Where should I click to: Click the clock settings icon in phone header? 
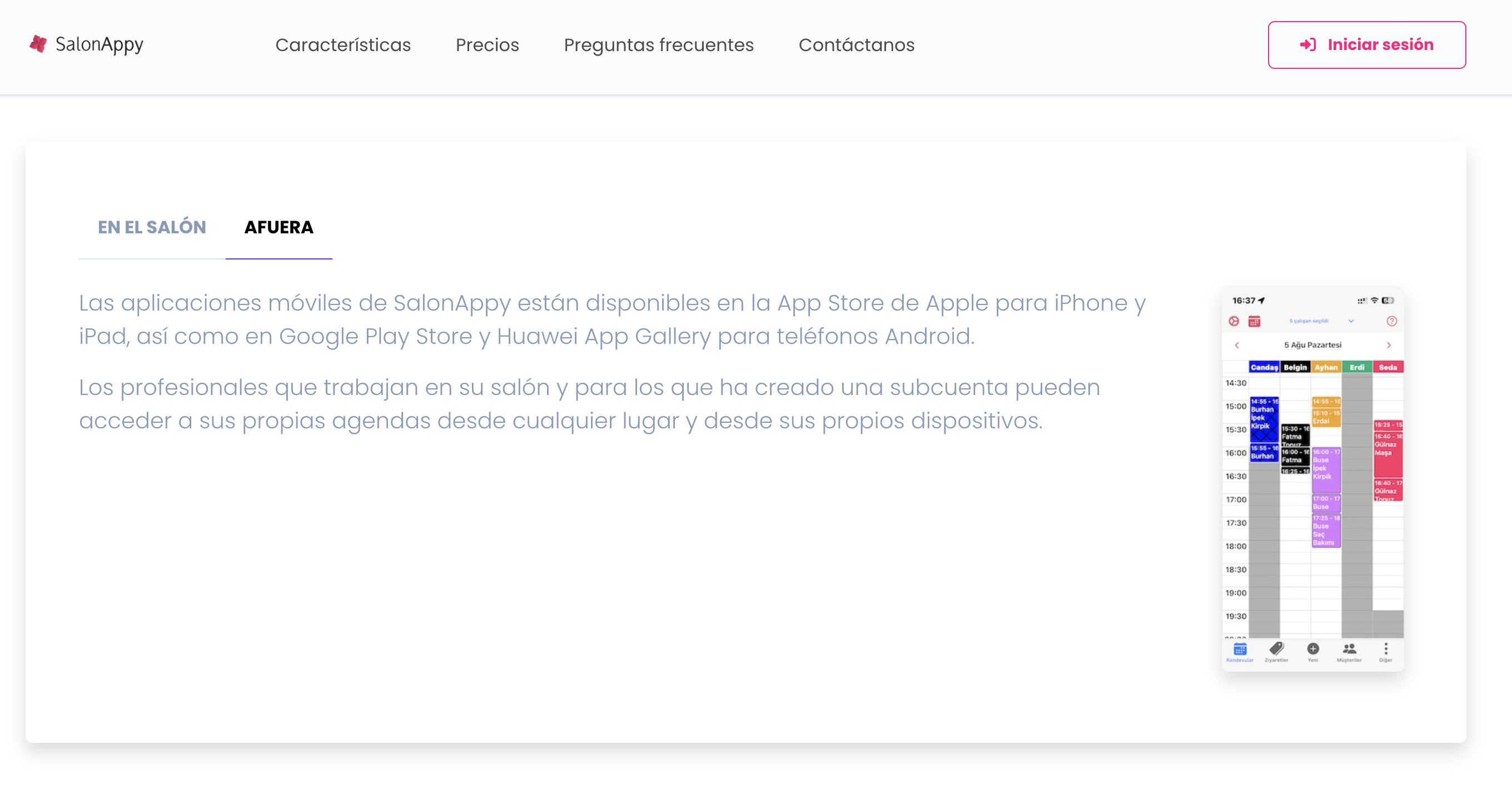pyautogui.click(x=1234, y=321)
